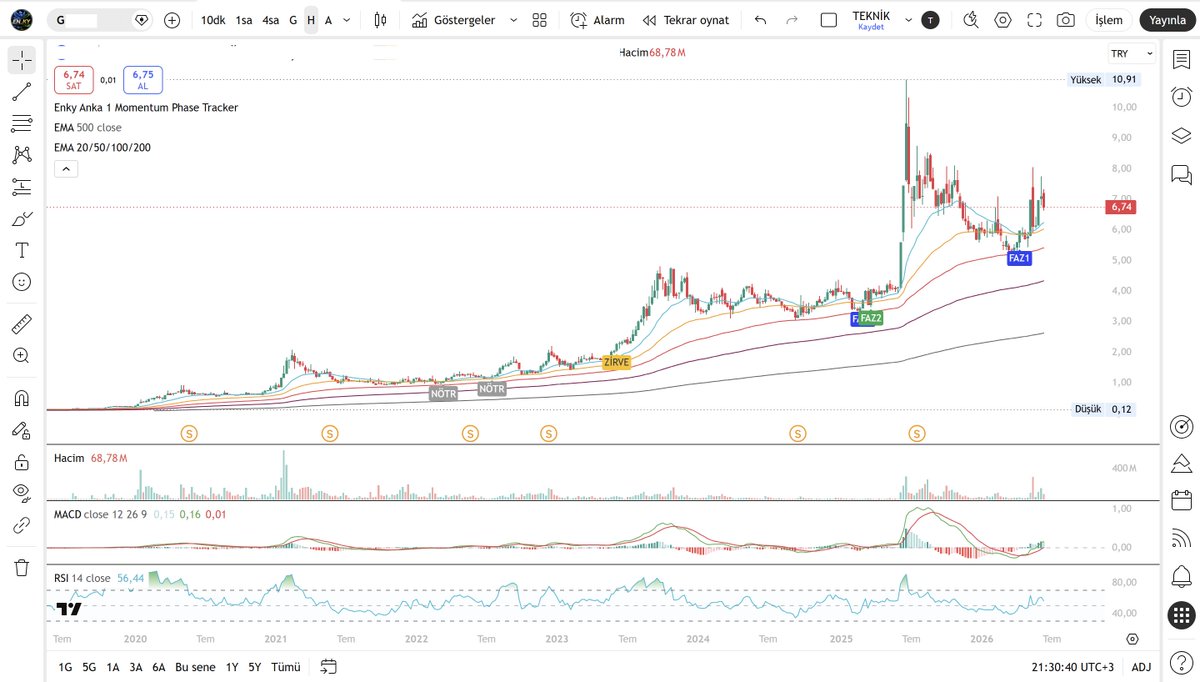
Task: Open the object tree layers icon
Action: (1181, 135)
